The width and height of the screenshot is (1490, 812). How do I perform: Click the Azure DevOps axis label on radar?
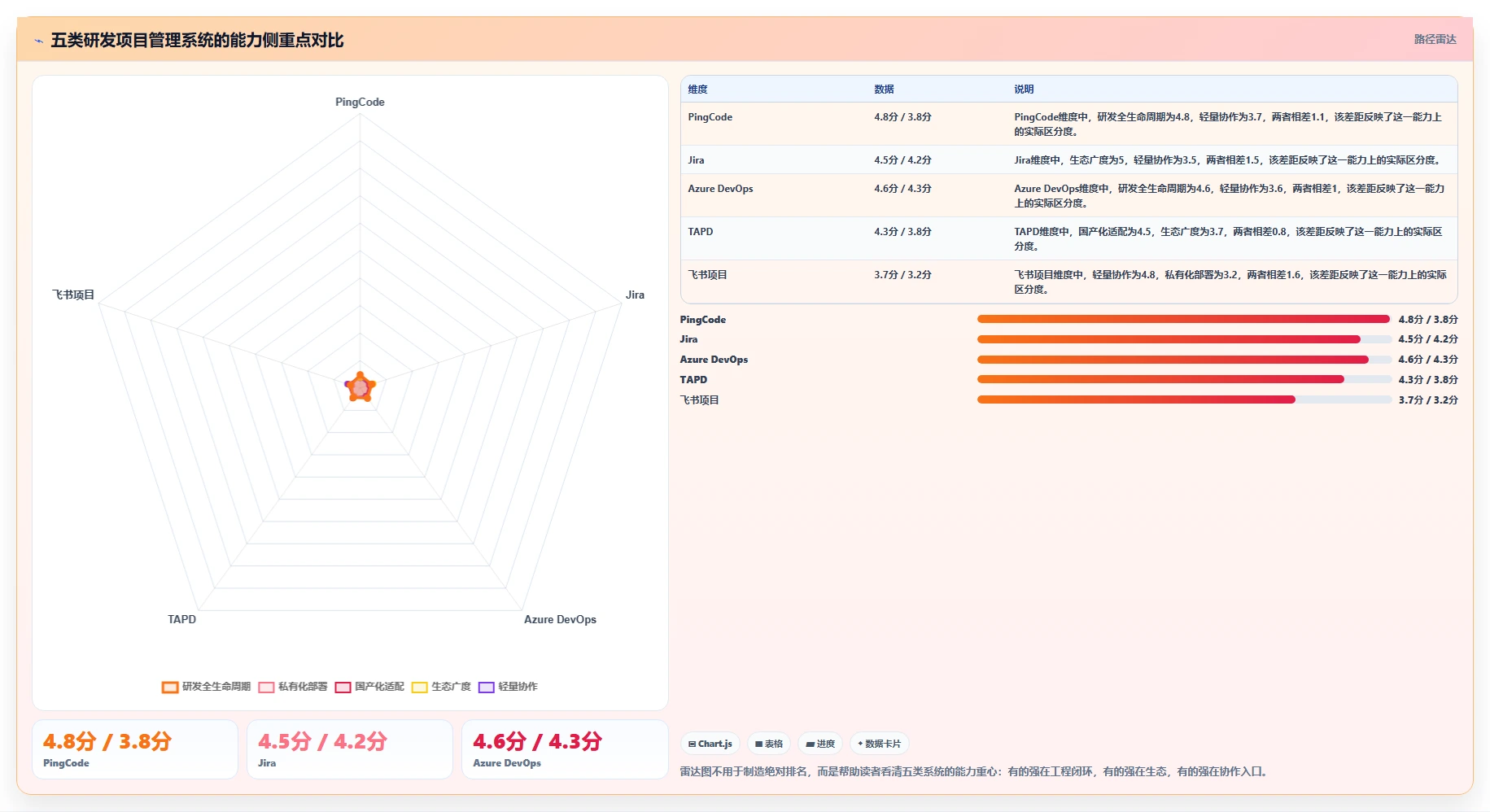tap(560, 619)
